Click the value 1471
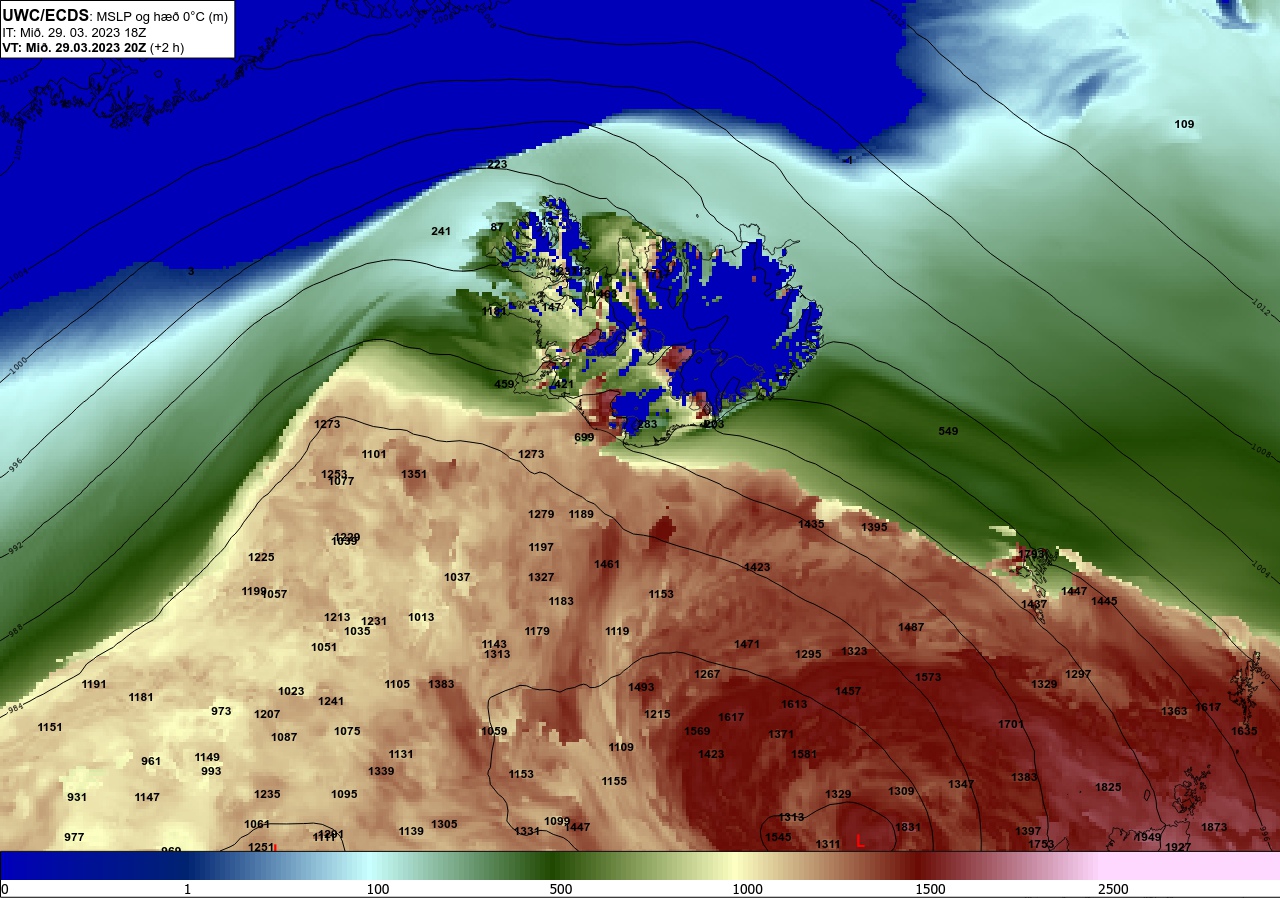1280x898 pixels. pos(747,644)
